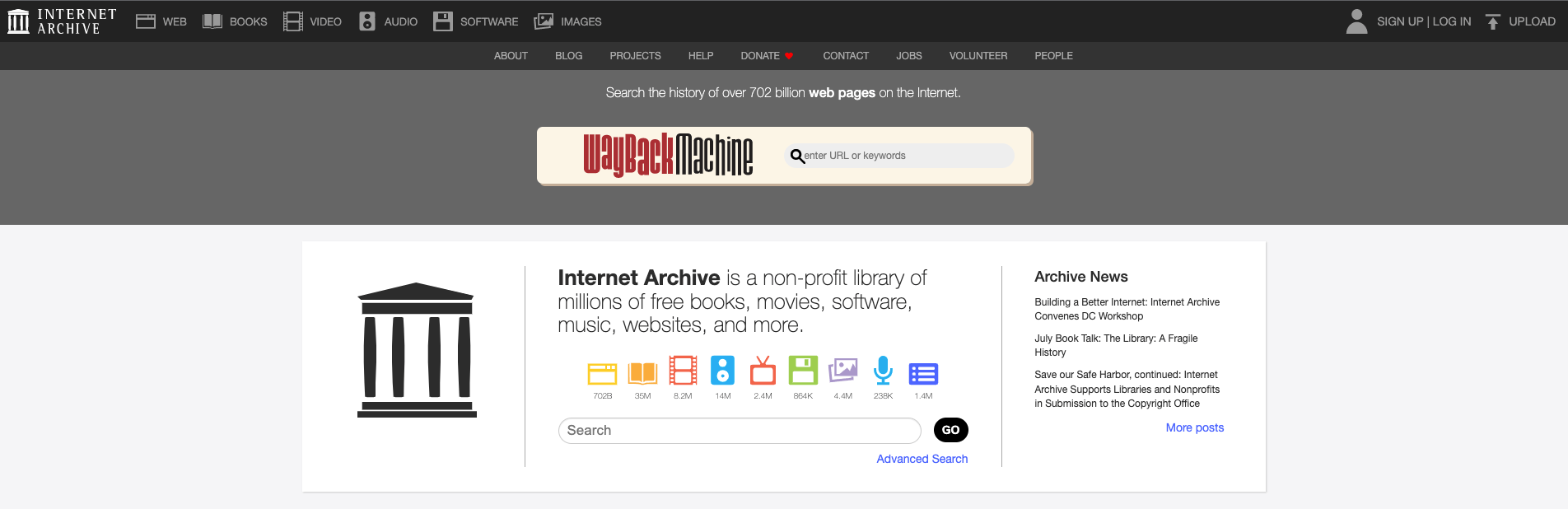Click the Internet Archive logo in top bar
This screenshot has width=1568, height=509.
pyautogui.click(x=62, y=21)
